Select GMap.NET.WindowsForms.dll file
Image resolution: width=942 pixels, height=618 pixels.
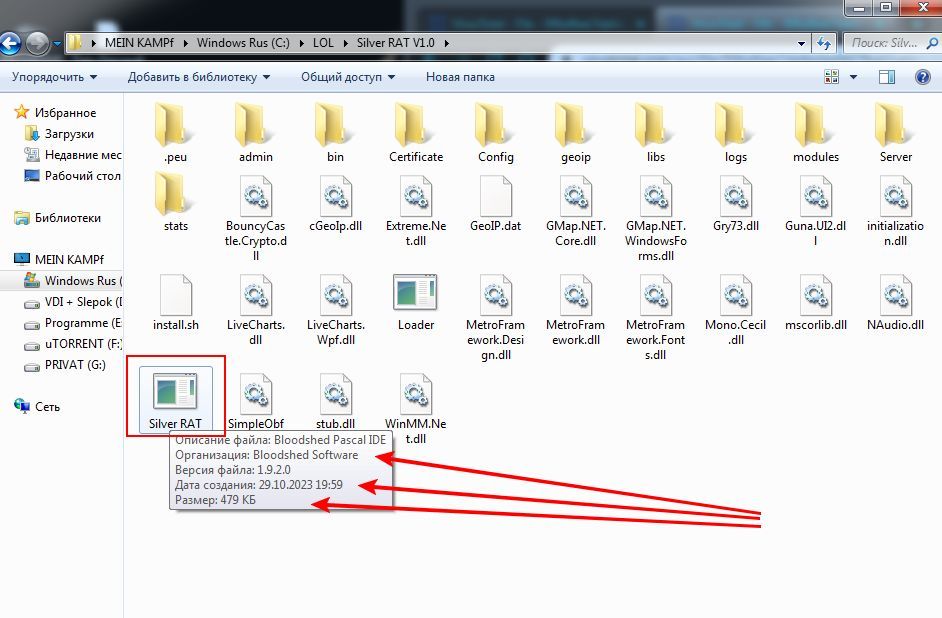pyautogui.click(x=655, y=217)
